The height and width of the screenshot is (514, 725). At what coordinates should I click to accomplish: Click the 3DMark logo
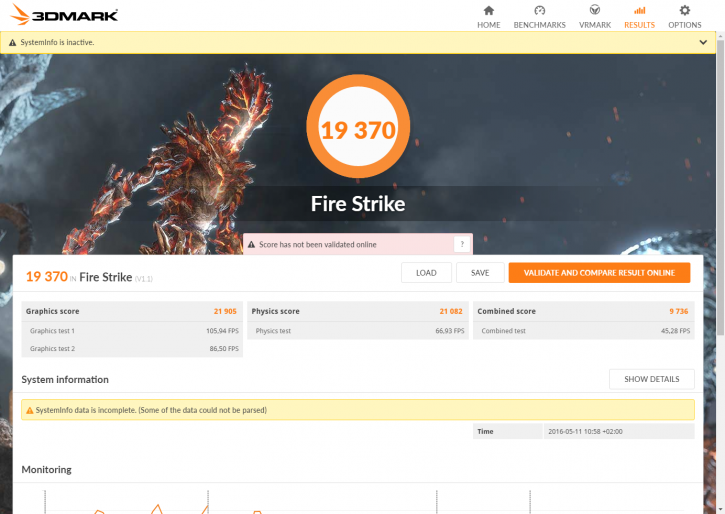[64, 15]
